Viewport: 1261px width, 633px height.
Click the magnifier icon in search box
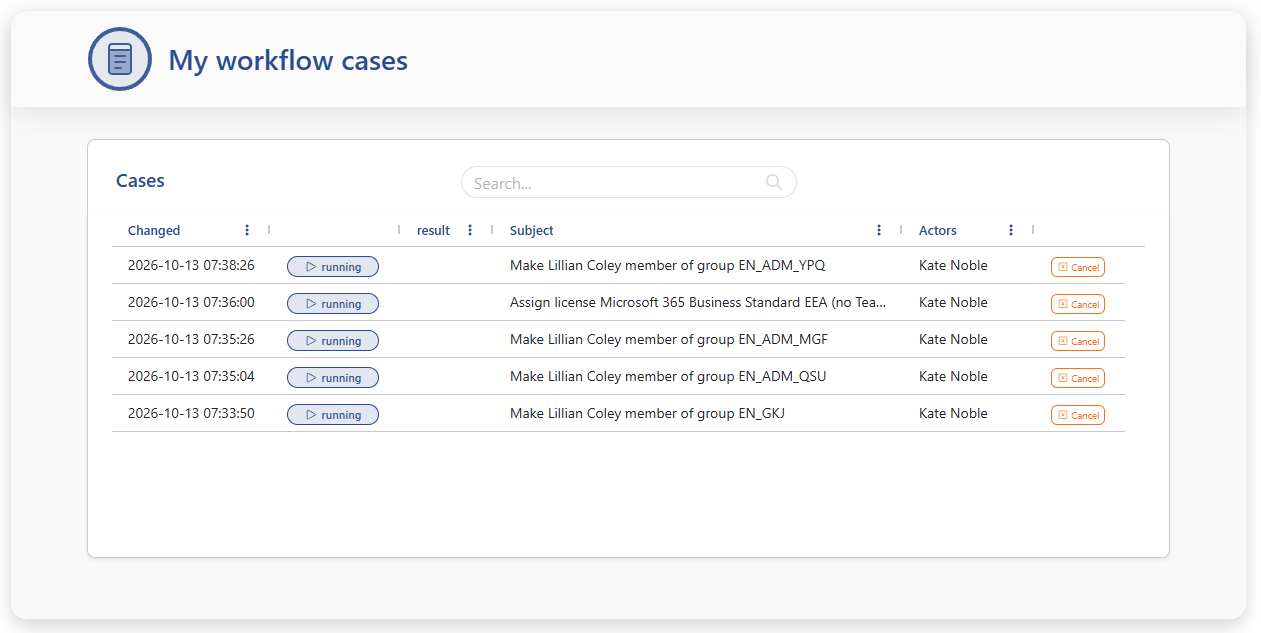(774, 182)
